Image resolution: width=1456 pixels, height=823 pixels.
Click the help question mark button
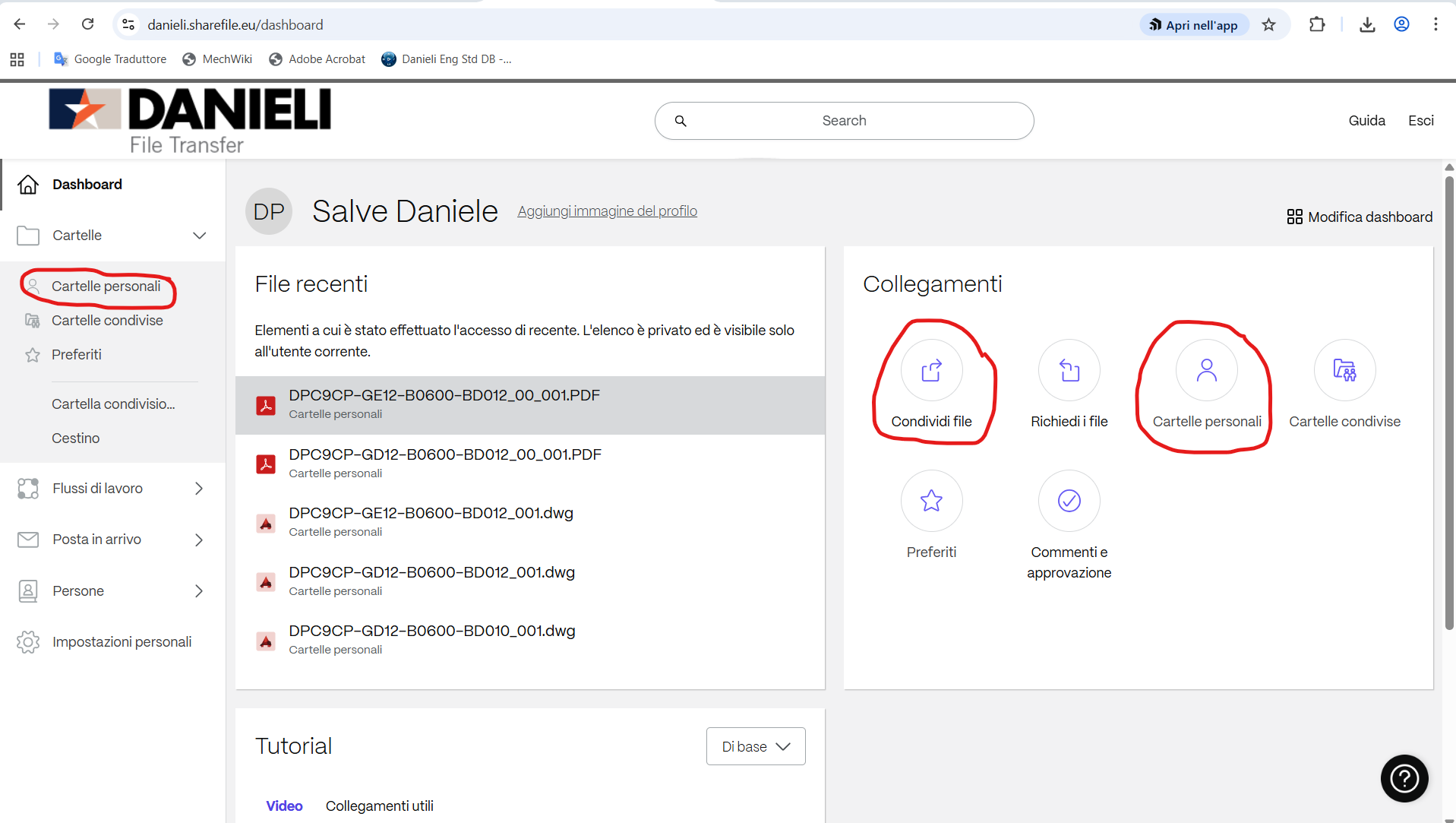coord(1404,778)
